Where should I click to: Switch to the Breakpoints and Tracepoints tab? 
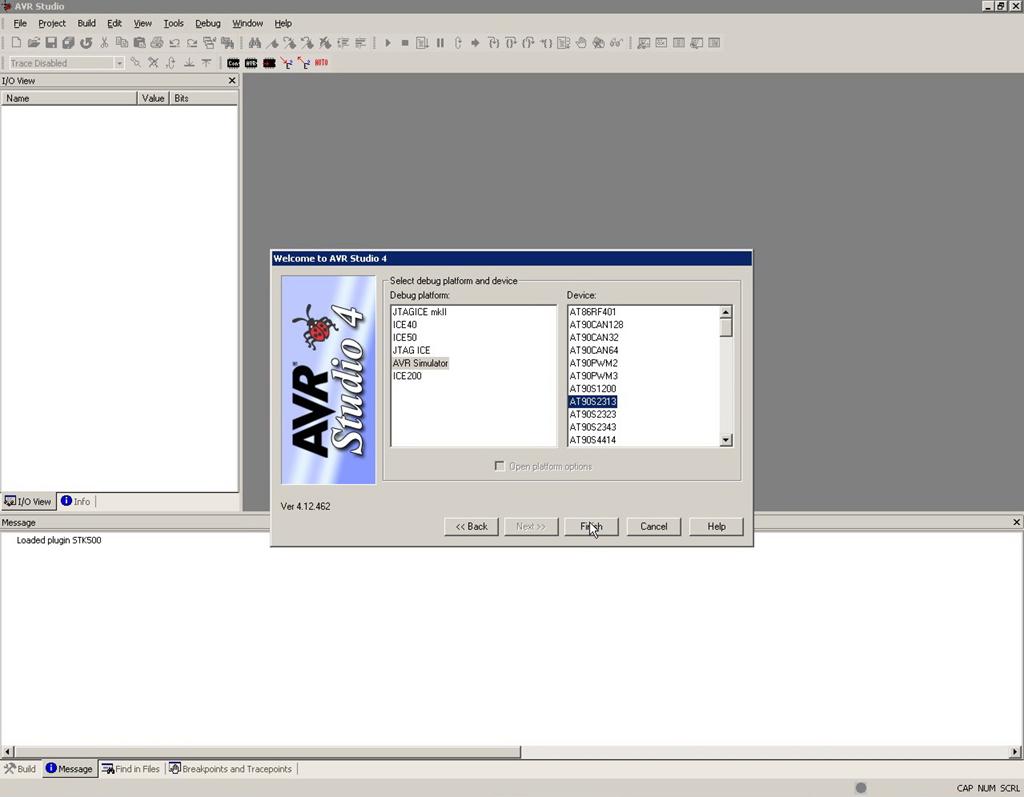click(x=231, y=769)
